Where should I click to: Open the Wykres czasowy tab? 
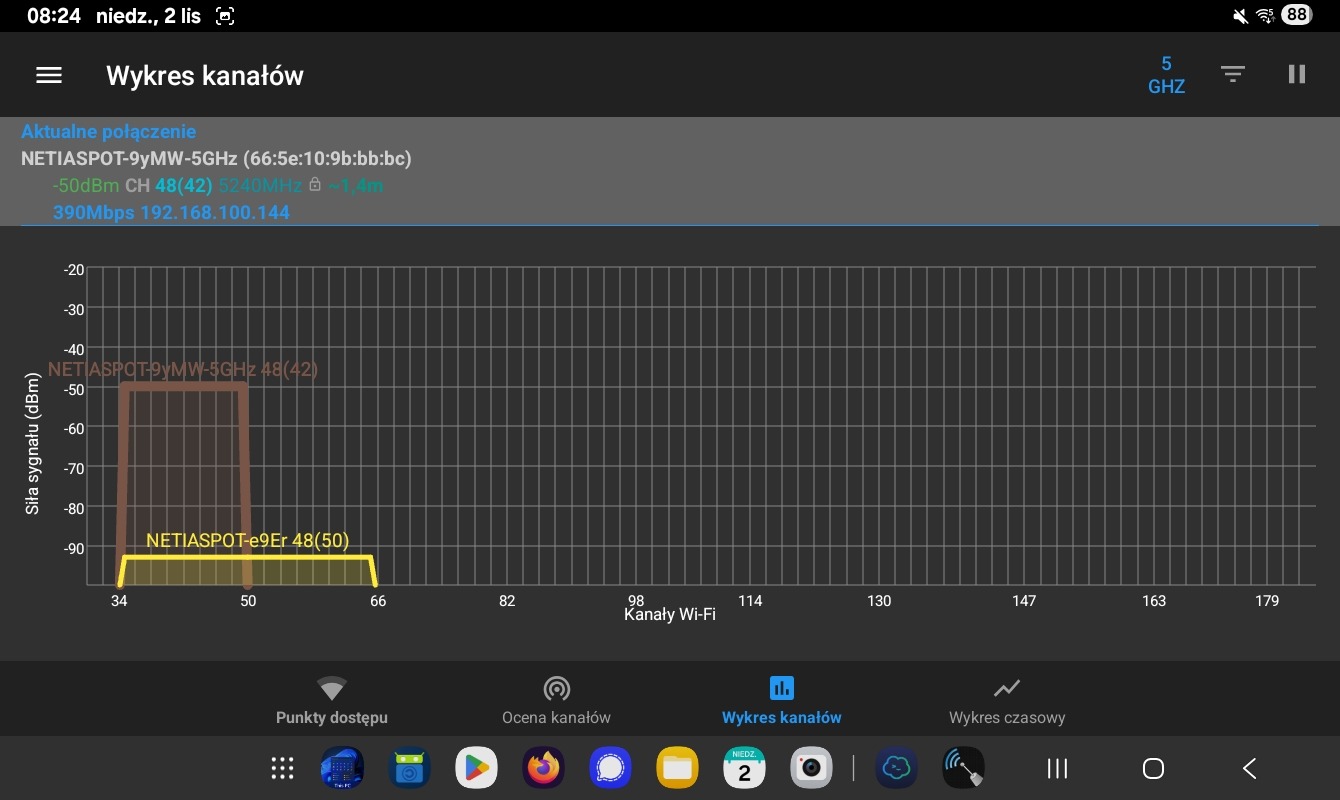tap(1006, 700)
